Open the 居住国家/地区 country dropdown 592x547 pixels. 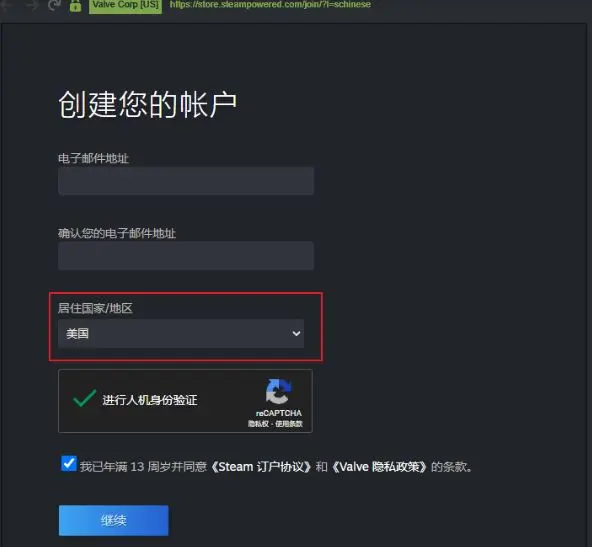pos(181,333)
